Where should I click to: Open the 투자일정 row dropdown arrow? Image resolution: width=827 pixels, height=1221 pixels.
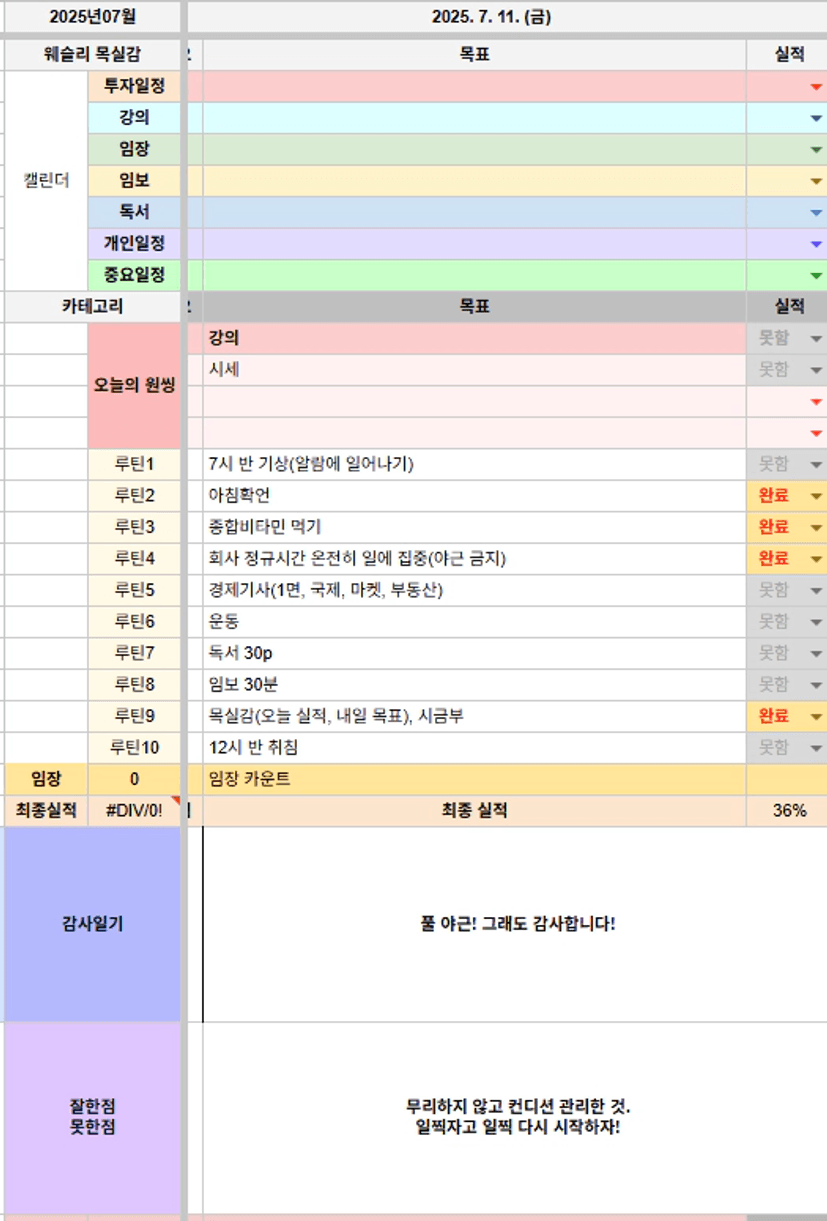click(816, 87)
